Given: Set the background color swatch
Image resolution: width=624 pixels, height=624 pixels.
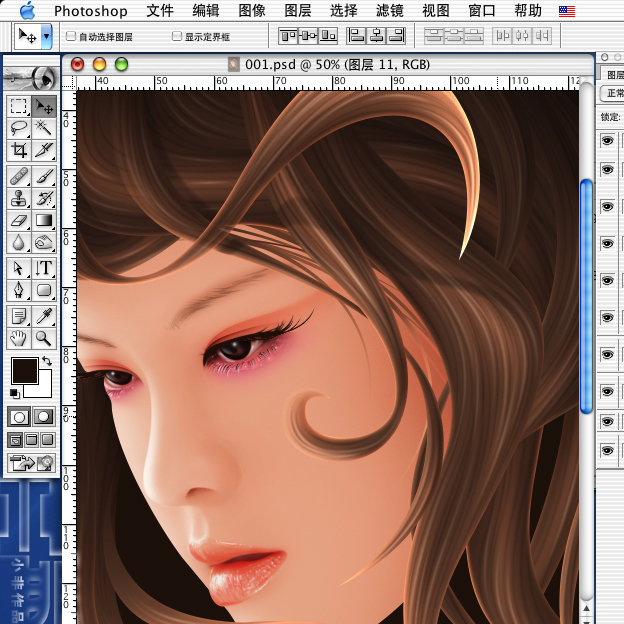Looking at the screenshot, I should 44,390.
